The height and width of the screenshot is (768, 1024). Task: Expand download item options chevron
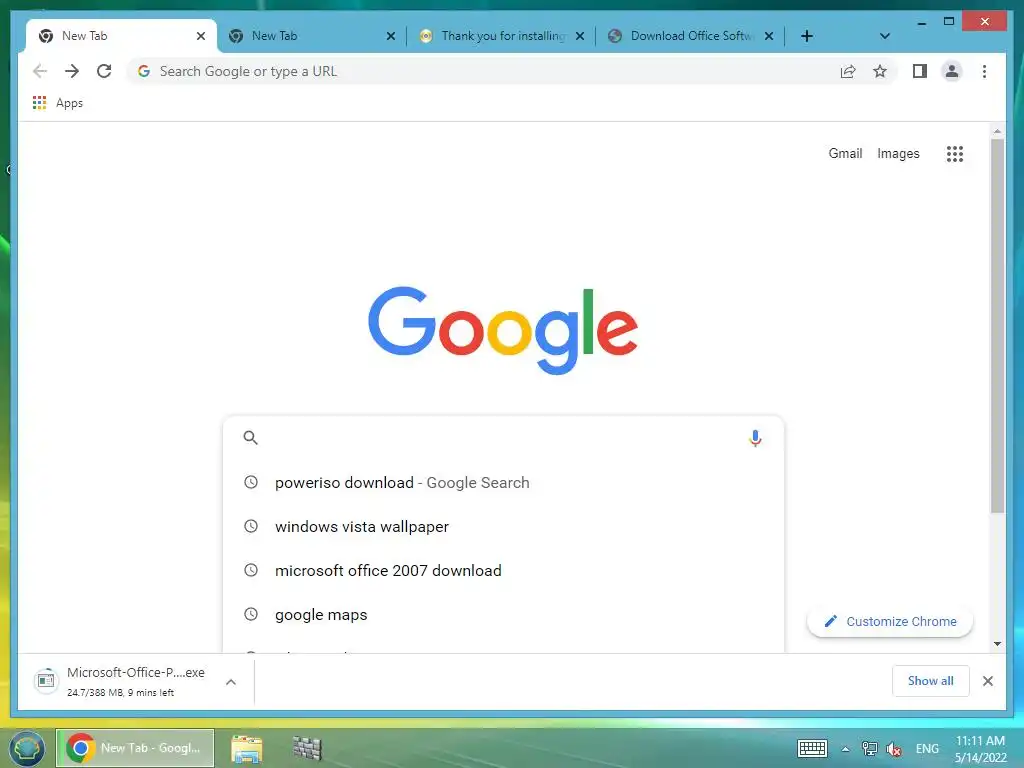[231, 682]
